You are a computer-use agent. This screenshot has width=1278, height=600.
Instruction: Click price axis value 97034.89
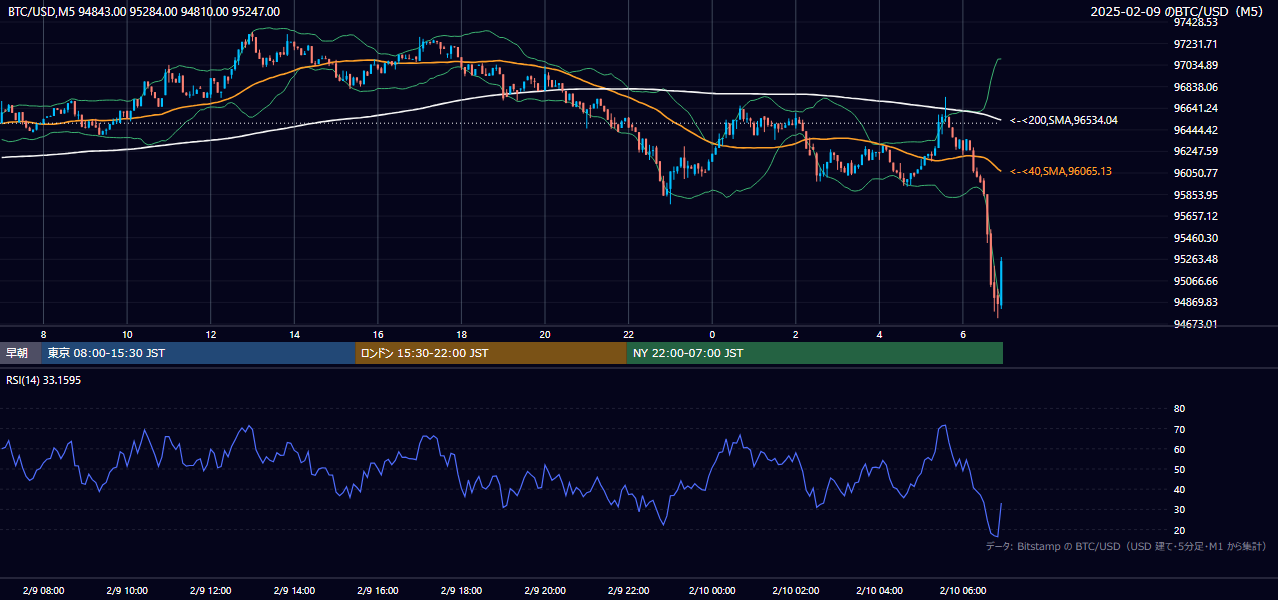click(1195, 65)
